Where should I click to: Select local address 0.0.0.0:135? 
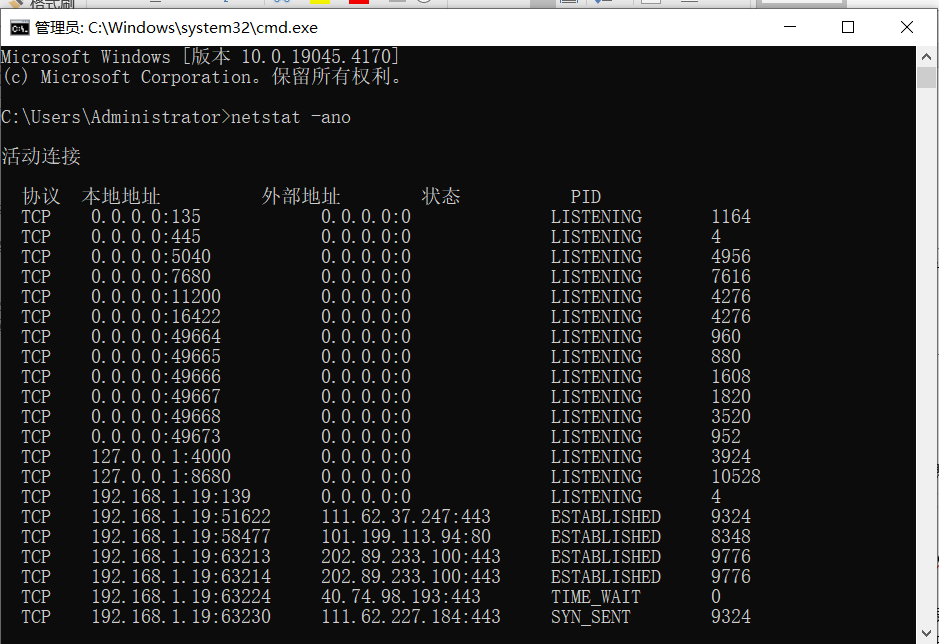pyautogui.click(x=146, y=217)
